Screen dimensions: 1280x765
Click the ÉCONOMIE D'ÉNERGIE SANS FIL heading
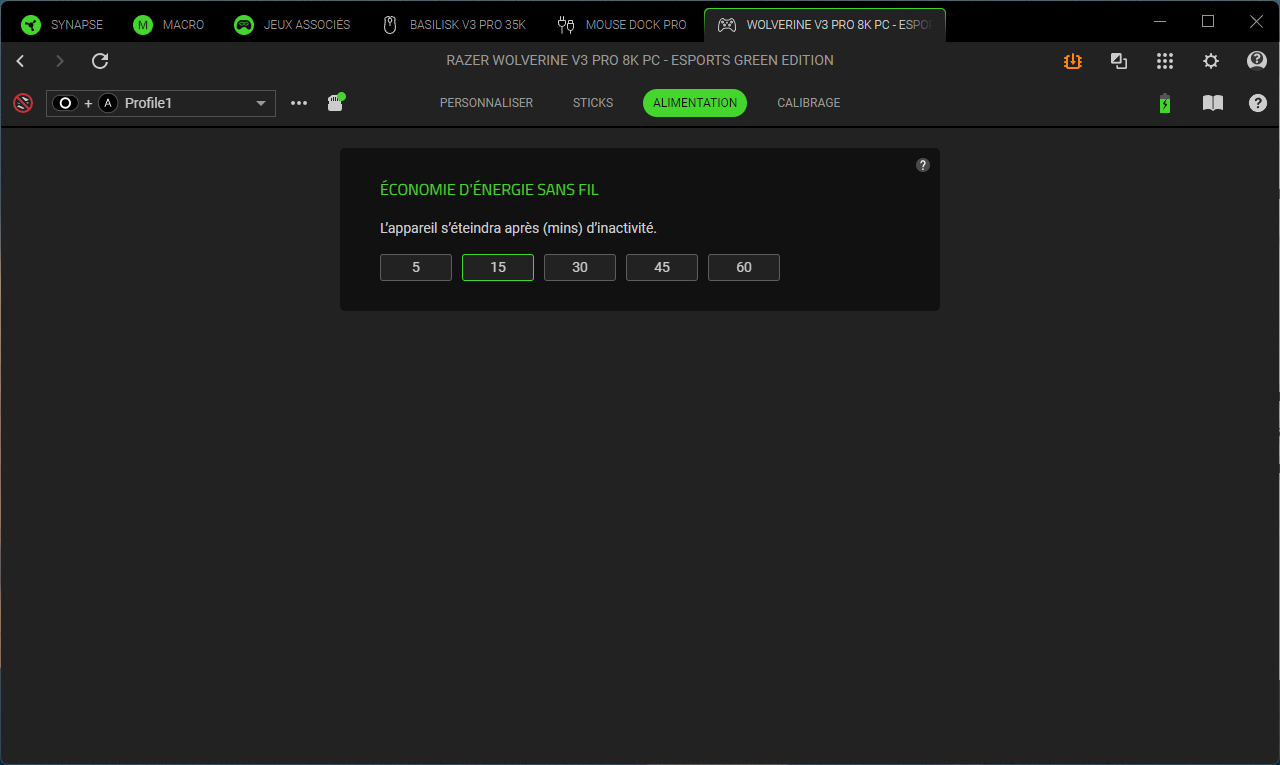coord(489,189)
